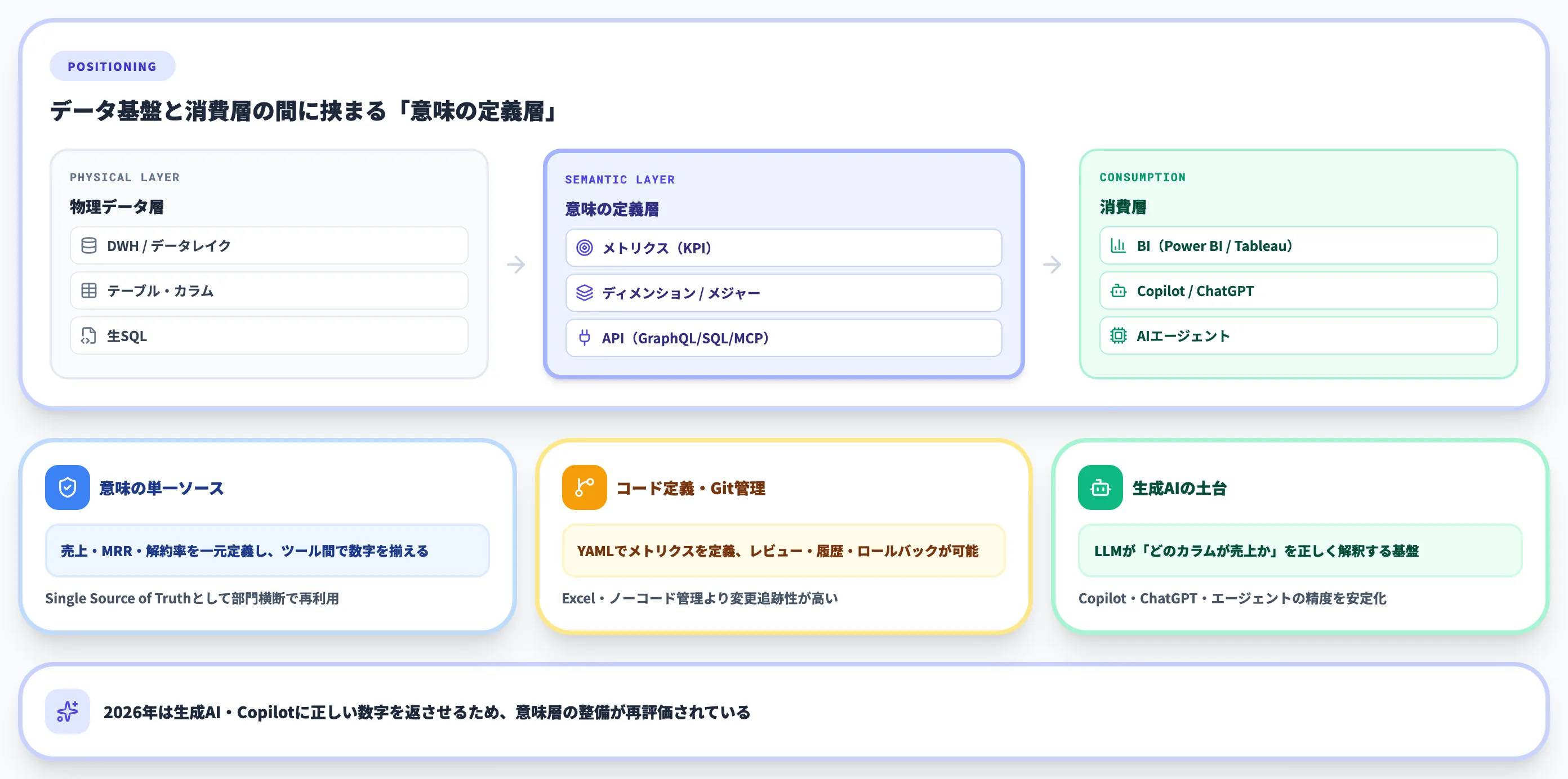Image resolution: width=1568 pixels, height=779 pixels.
Task: Select the layers icon beside ディメンション / メジャー
Action: pos(585,293)
